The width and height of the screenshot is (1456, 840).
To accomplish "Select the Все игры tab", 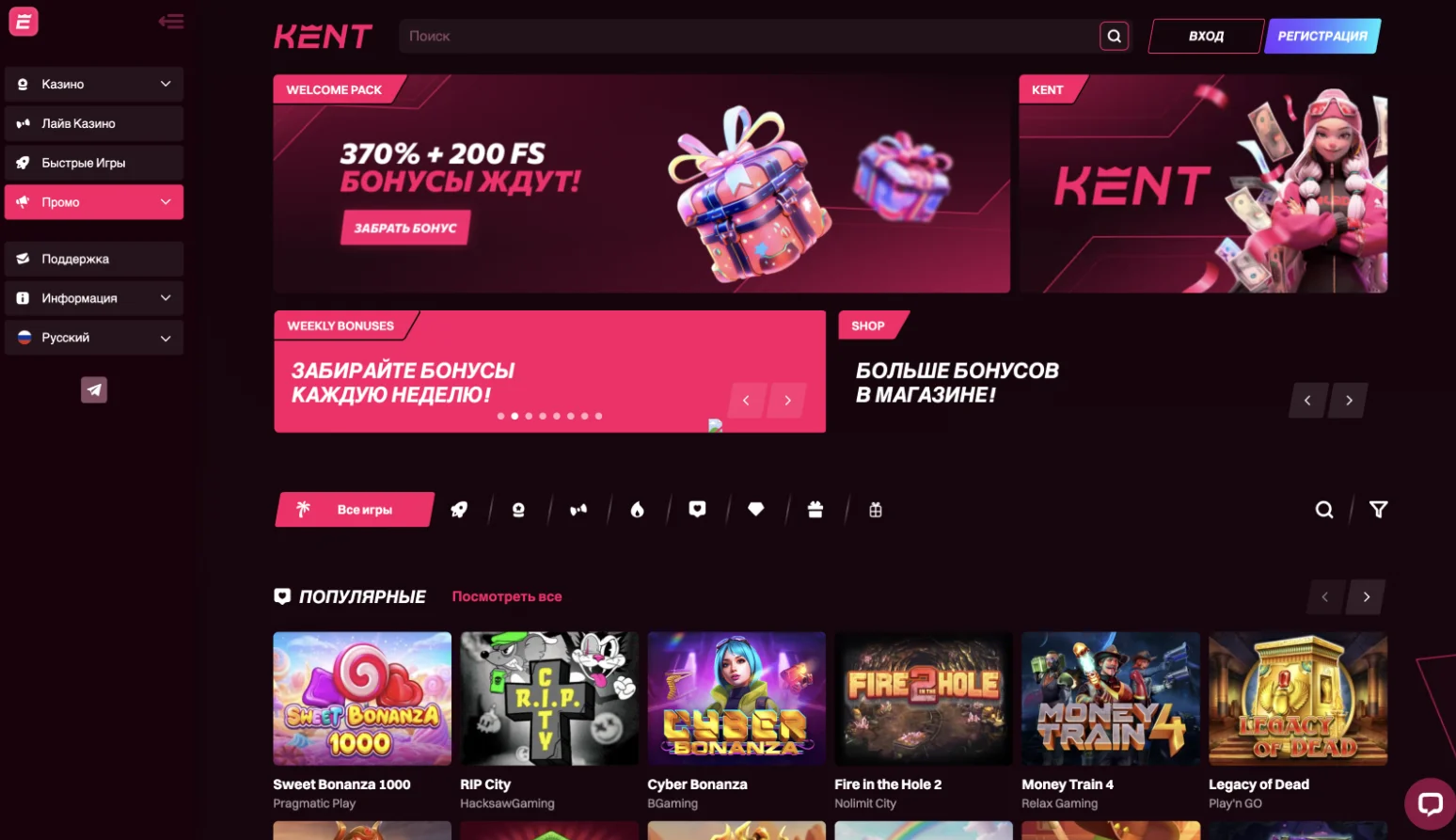I will pos(355,510).
